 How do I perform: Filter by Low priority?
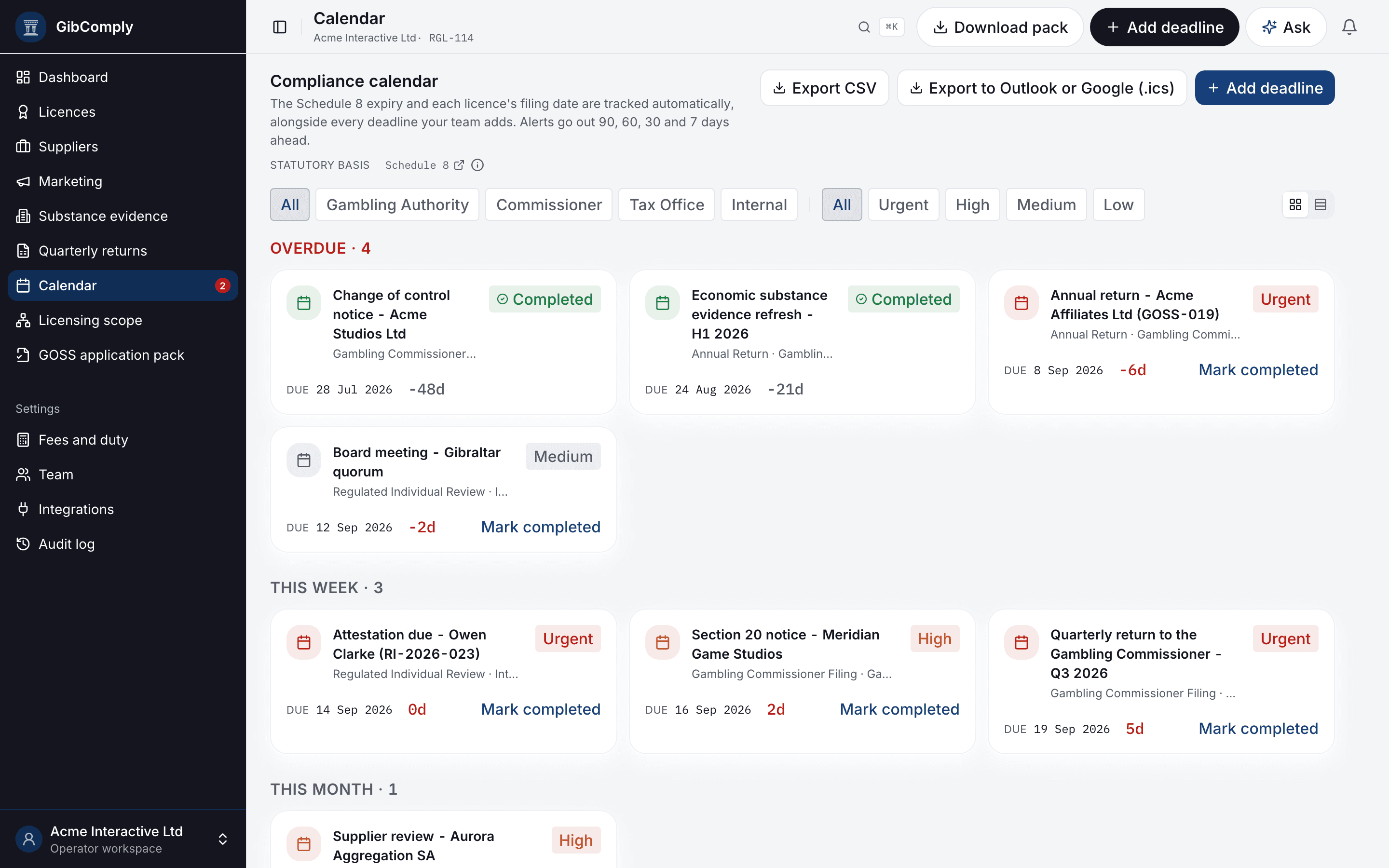click(1118, 204)
